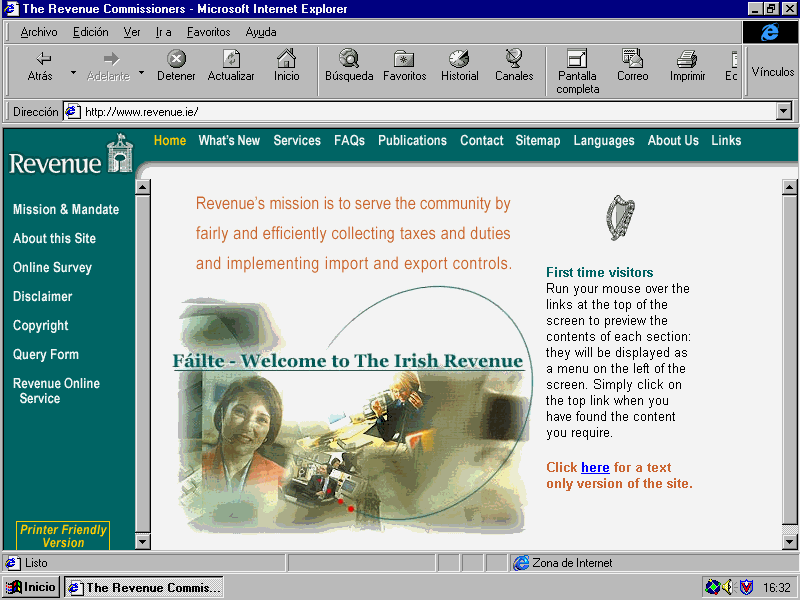This screenshot has width=800, height=600.
Task: Open the Edición menu
Action: pos(90,32)
